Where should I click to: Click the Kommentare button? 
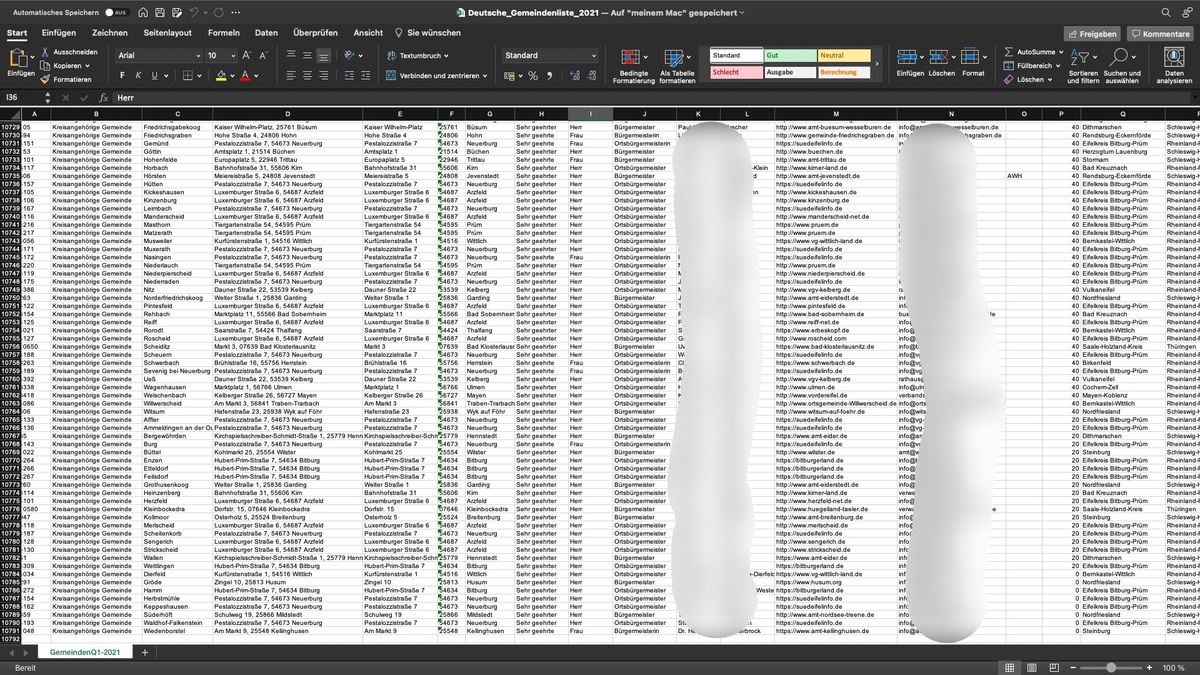(x=1160, y=33)
